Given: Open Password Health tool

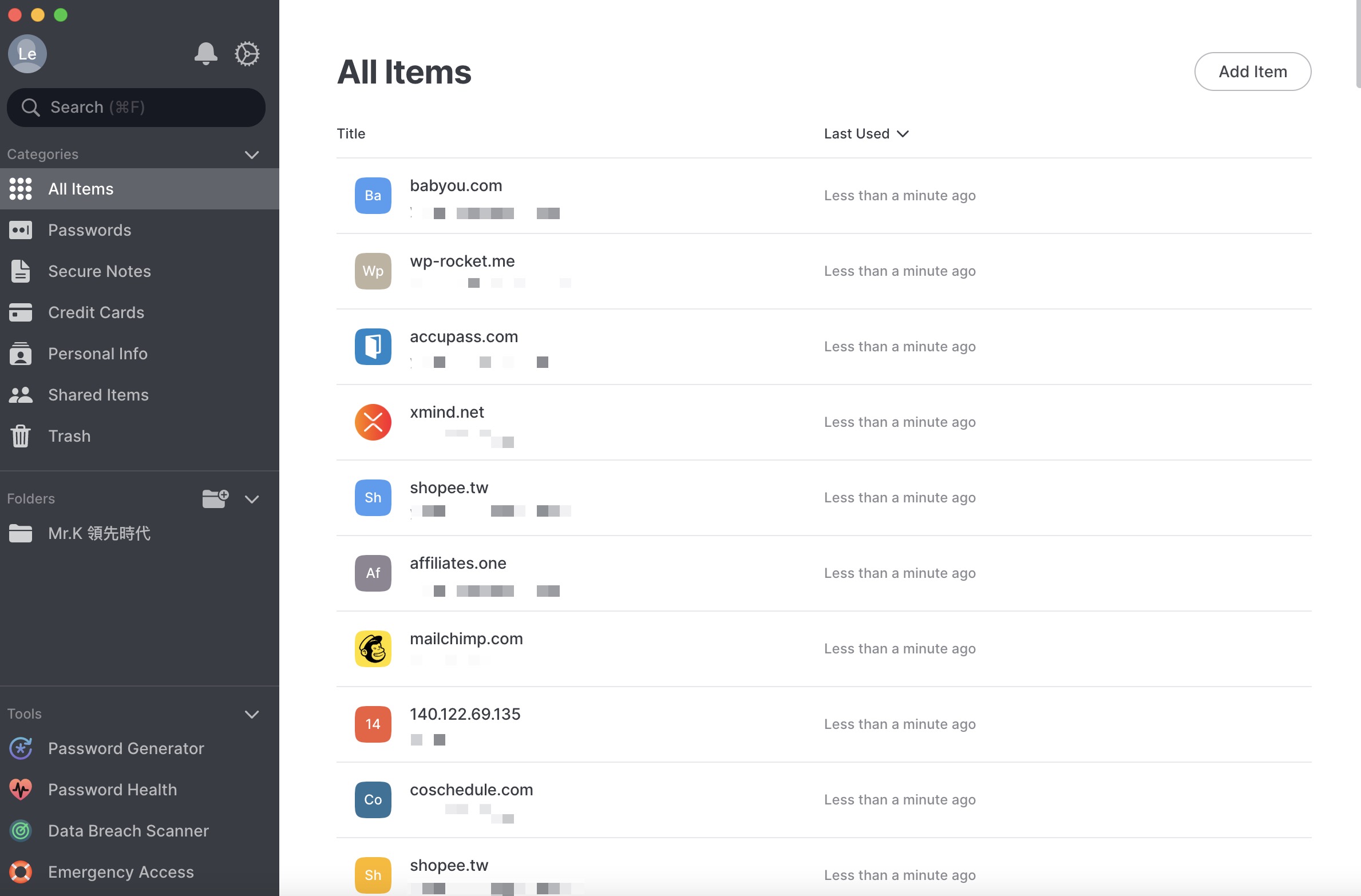Looking at the screenshot, I should [140, 790].
